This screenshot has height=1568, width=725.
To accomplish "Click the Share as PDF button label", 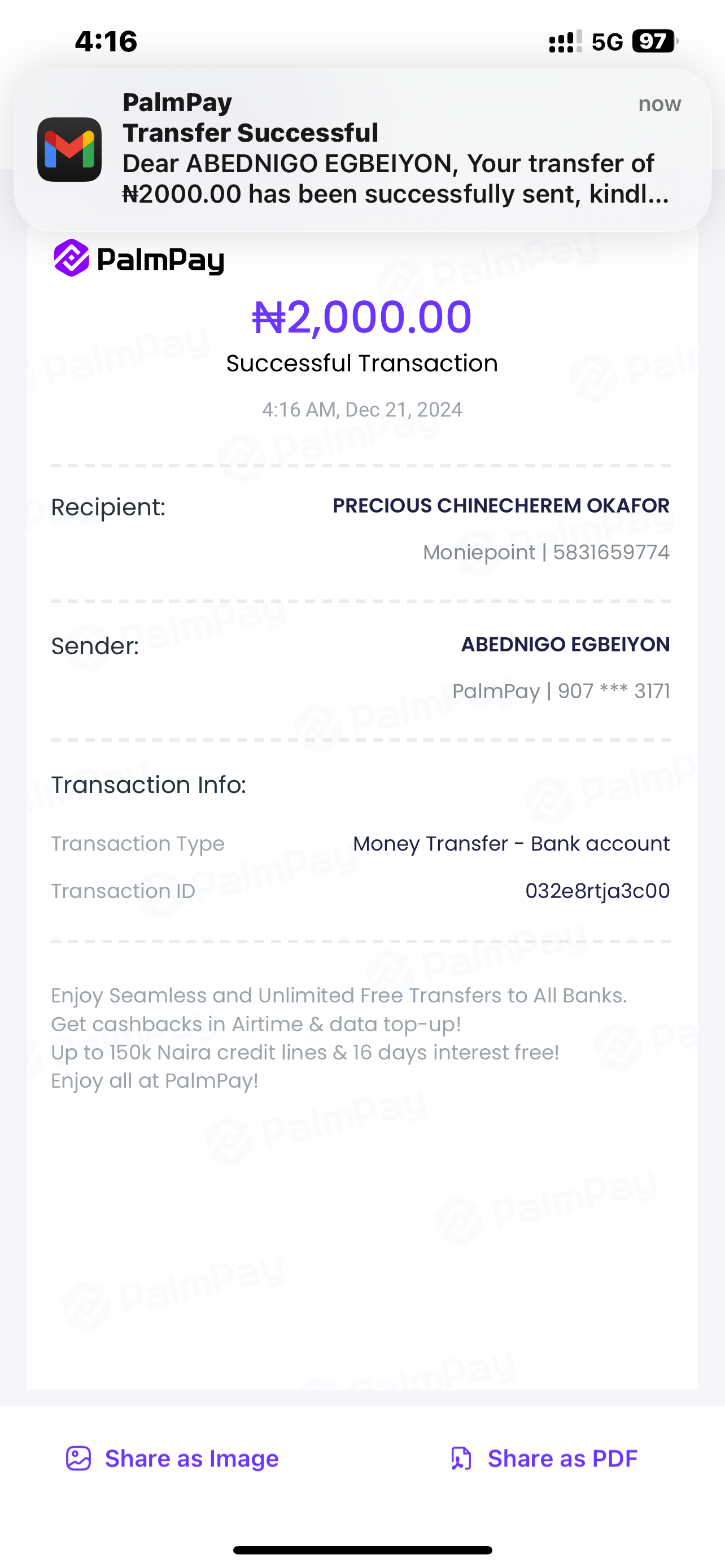I will click(562, 1458).
